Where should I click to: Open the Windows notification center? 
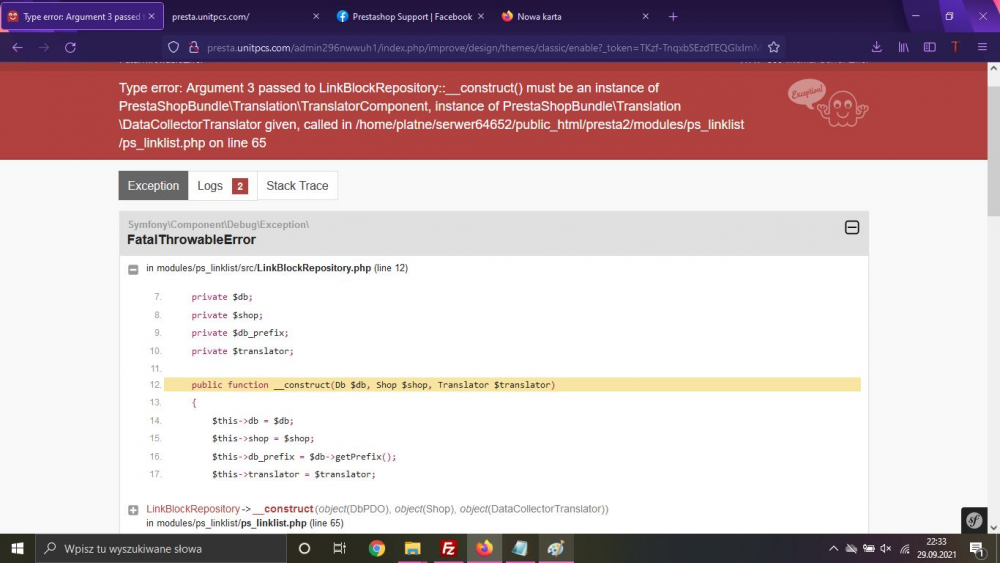(x=977, y=548)
